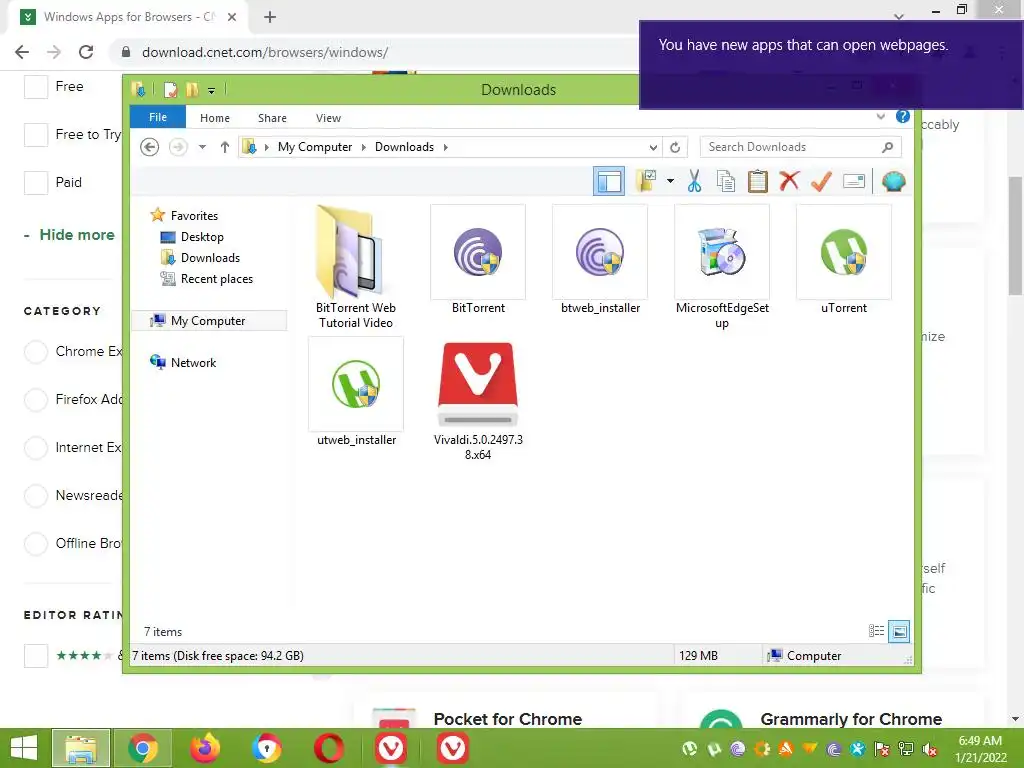Check the four-star editor rating checkbox

click(36, 656)
